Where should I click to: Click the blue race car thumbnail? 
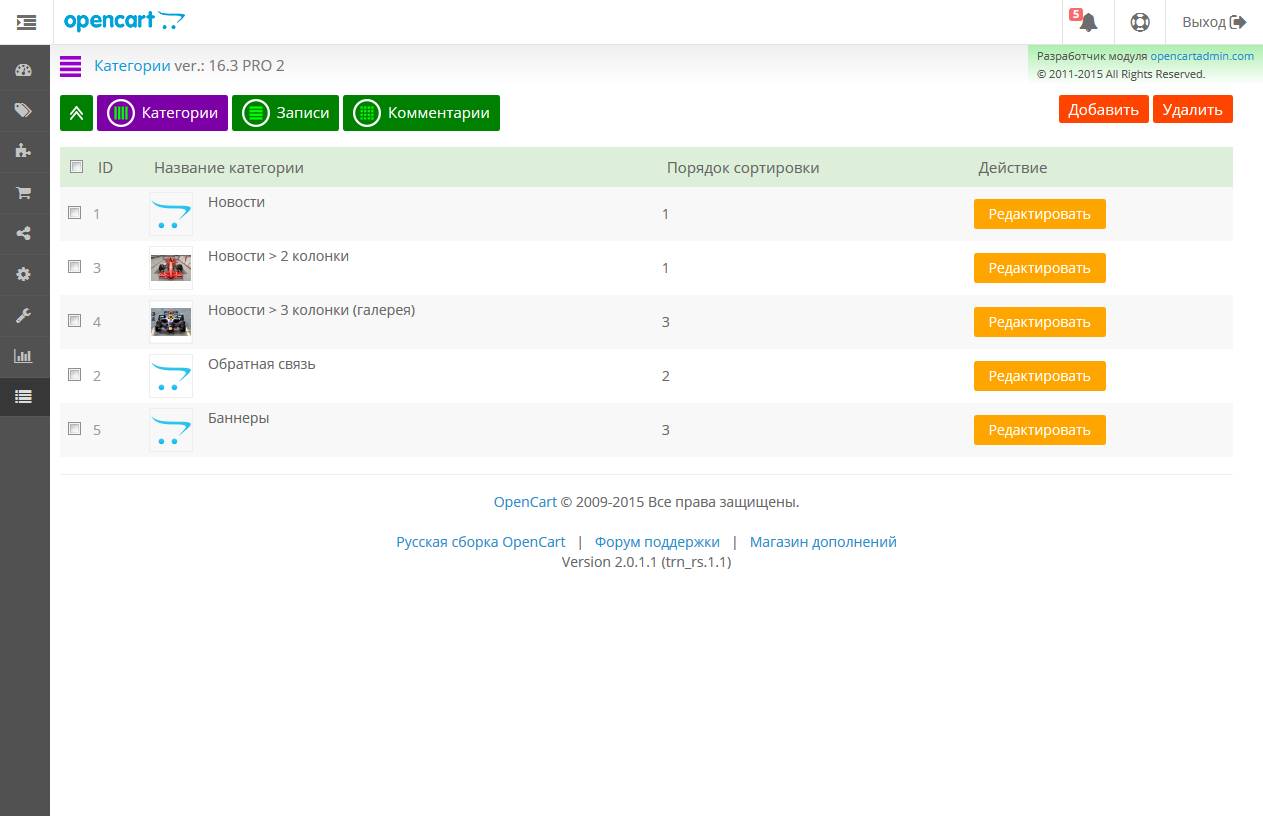tap(171, 322)
